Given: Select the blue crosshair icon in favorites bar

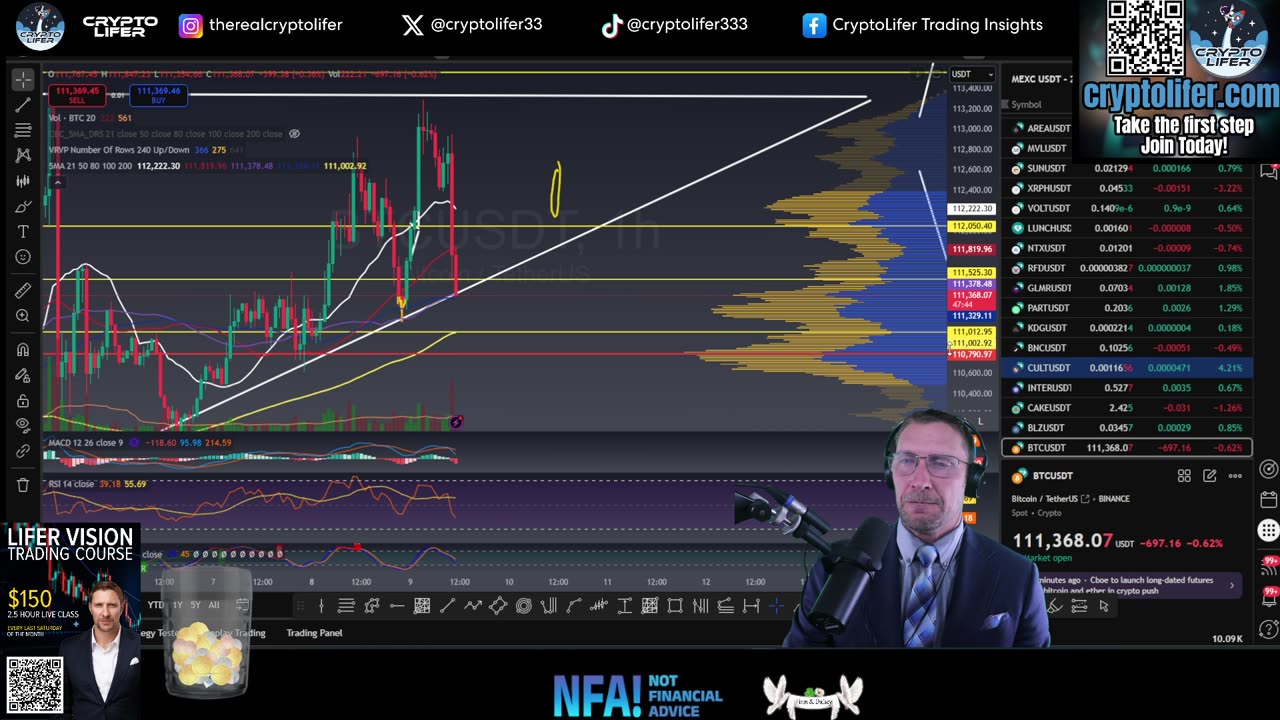Looking at the screenshot, I should (776, 606).
